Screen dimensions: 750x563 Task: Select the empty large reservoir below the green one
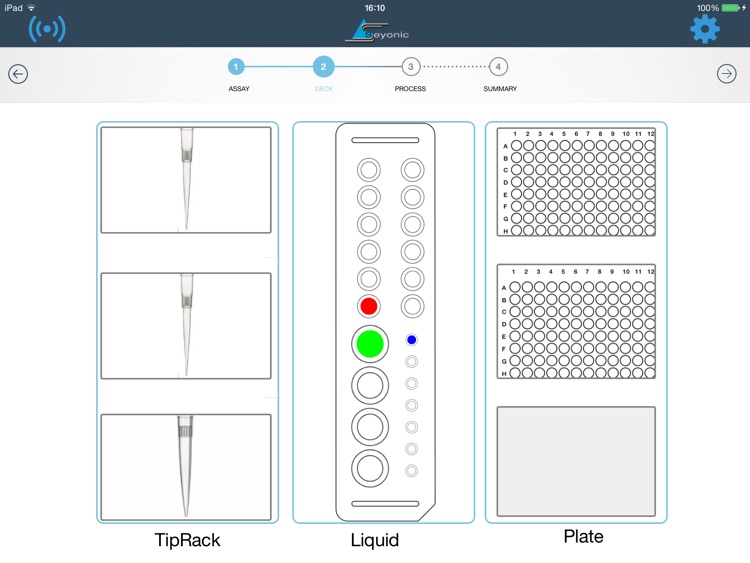pyautogui.click(x=370, y=386)
